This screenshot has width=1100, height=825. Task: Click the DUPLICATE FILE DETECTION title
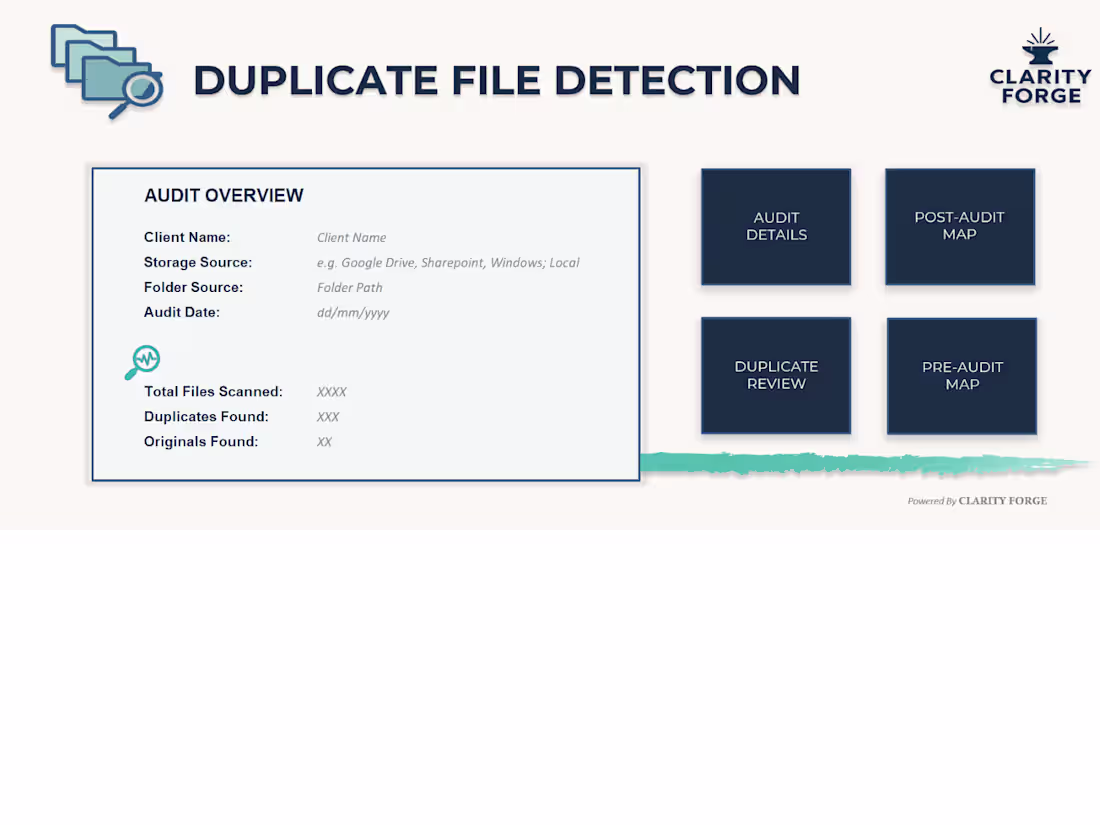[497, 80]
